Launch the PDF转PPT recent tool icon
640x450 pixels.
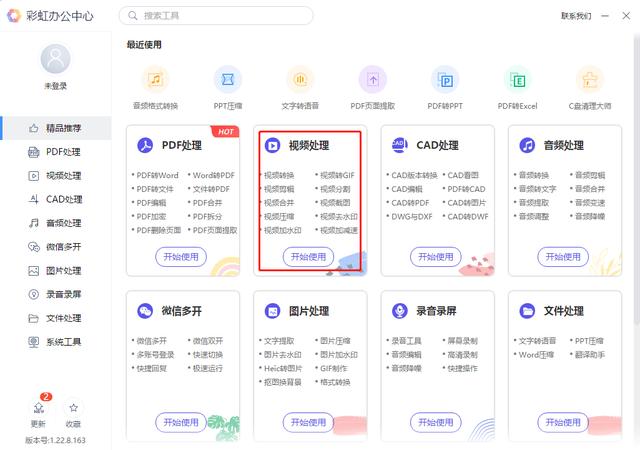pos(445,80)
